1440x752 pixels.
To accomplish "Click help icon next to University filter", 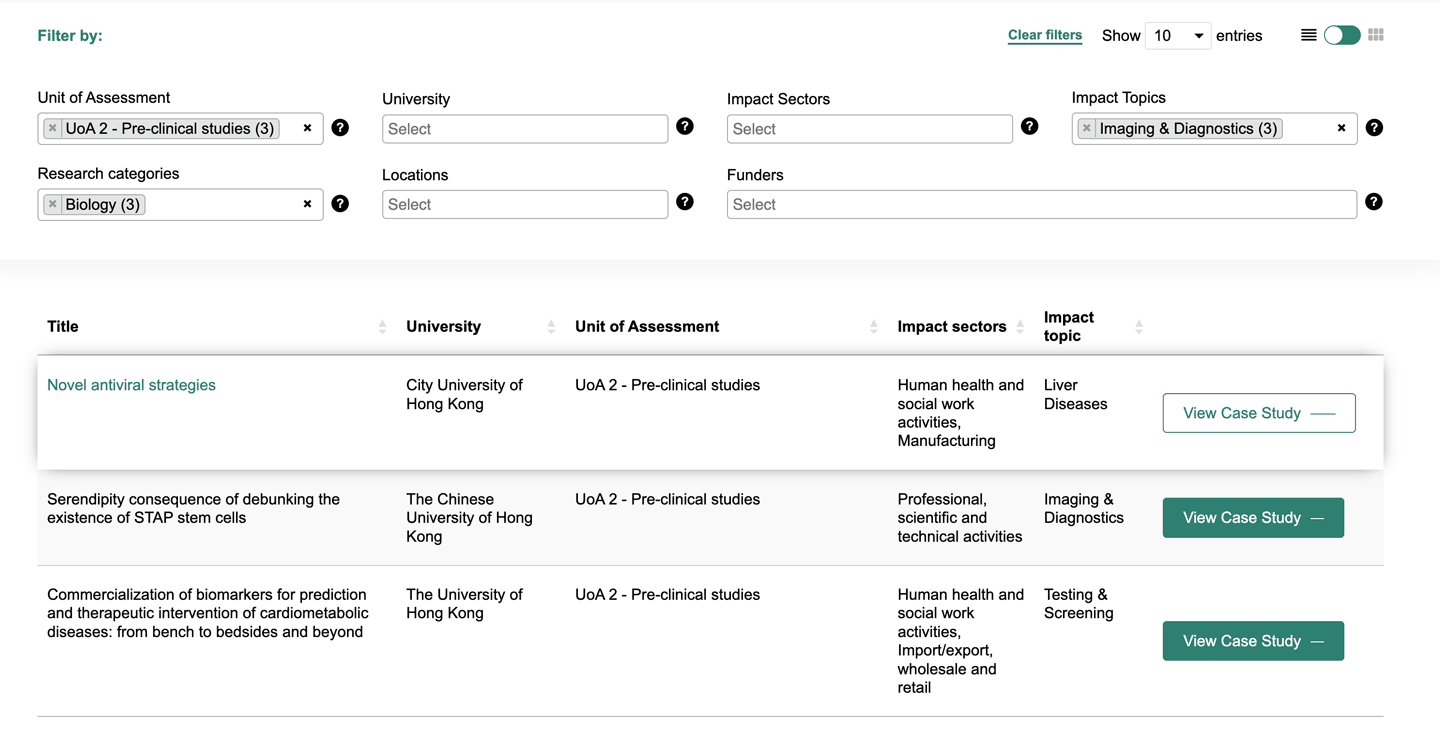I will [x=685, y=126].
